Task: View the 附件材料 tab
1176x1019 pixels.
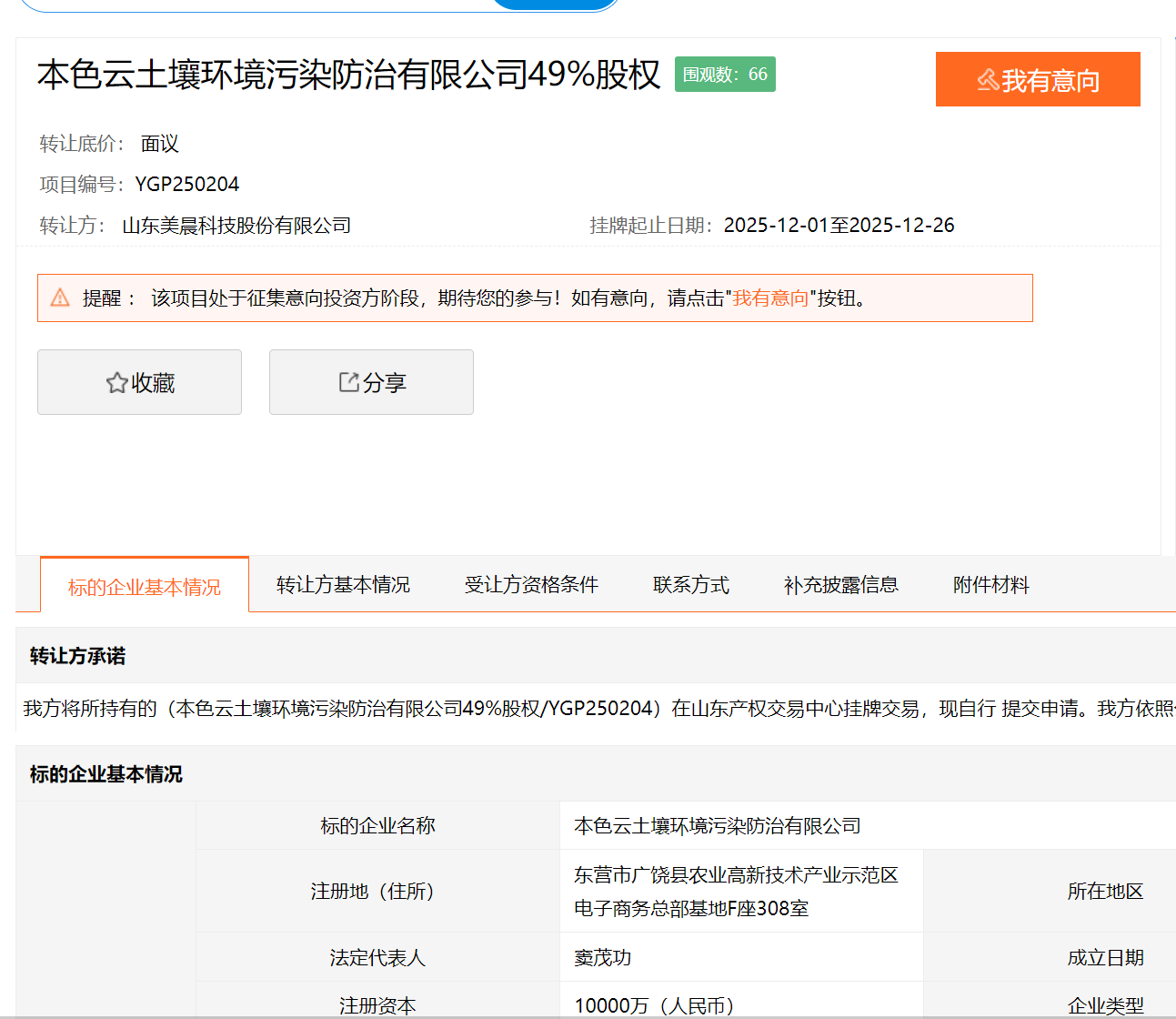Action: [990, 585]
